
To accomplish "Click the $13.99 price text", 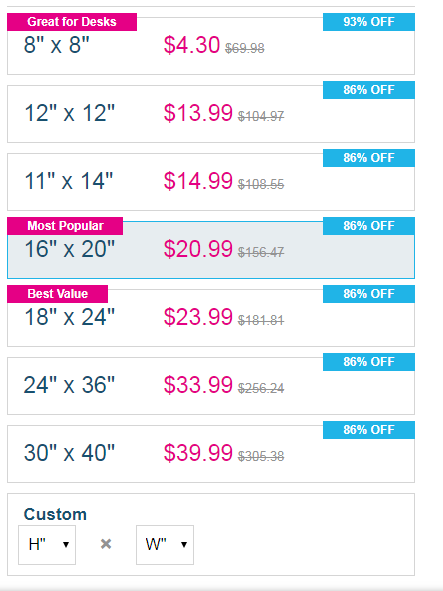I will click(198, 113).
